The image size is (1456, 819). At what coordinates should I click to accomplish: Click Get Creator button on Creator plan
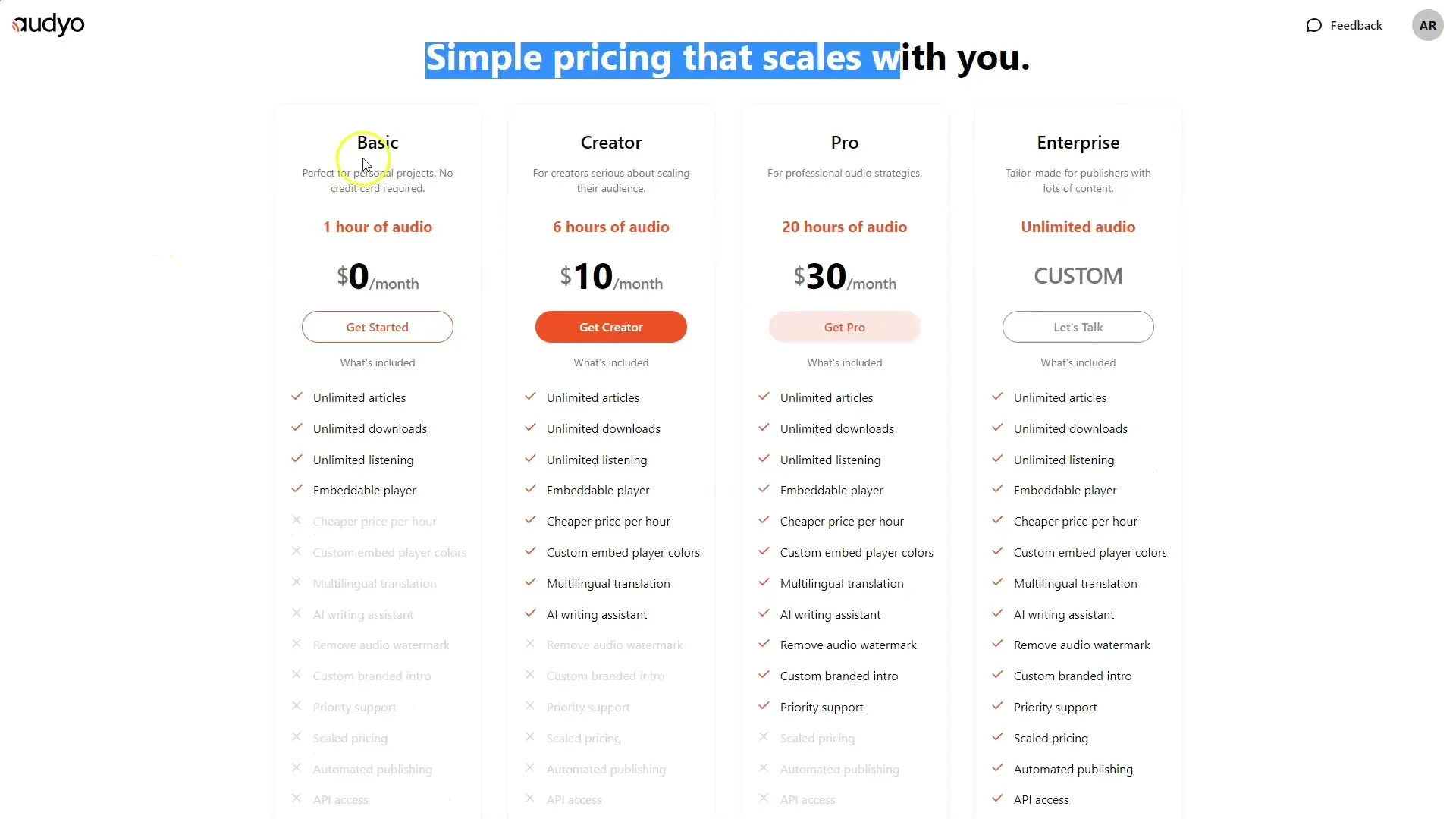point(611,327)
